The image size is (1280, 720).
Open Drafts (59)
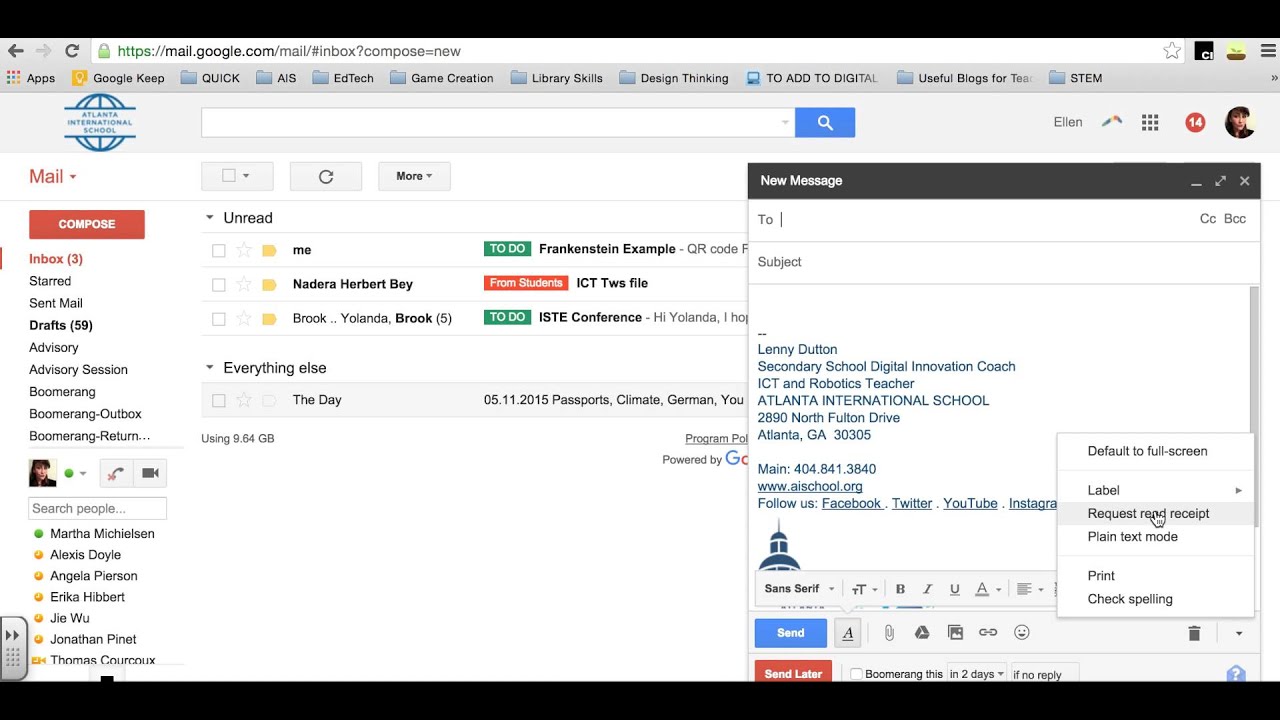(x=61, y=325)
